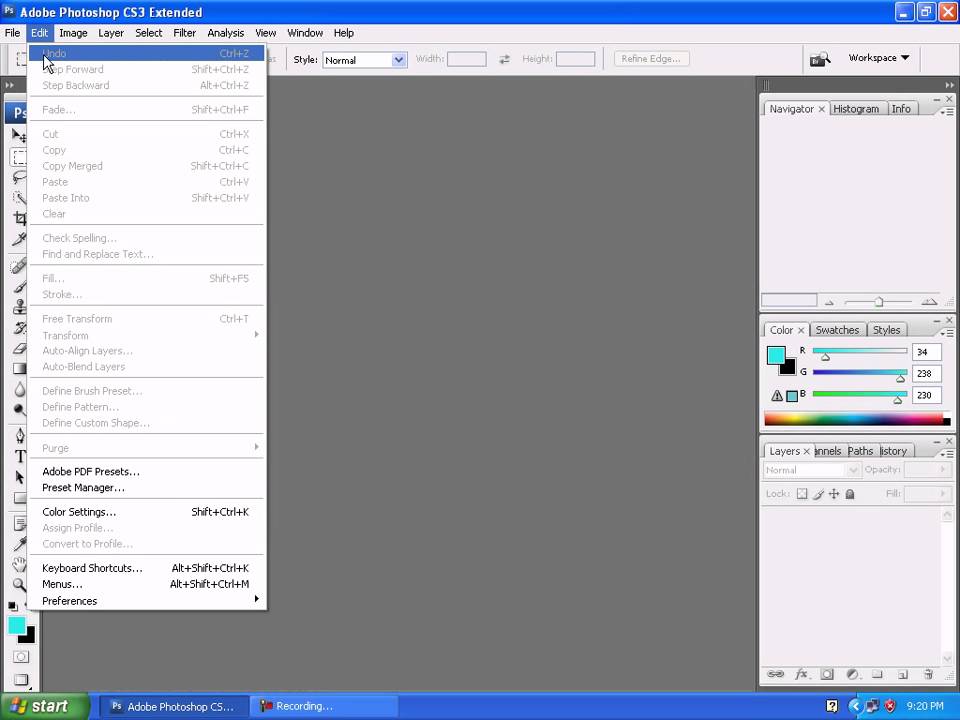Click the default colors mini icon

[x=12, y=606]
